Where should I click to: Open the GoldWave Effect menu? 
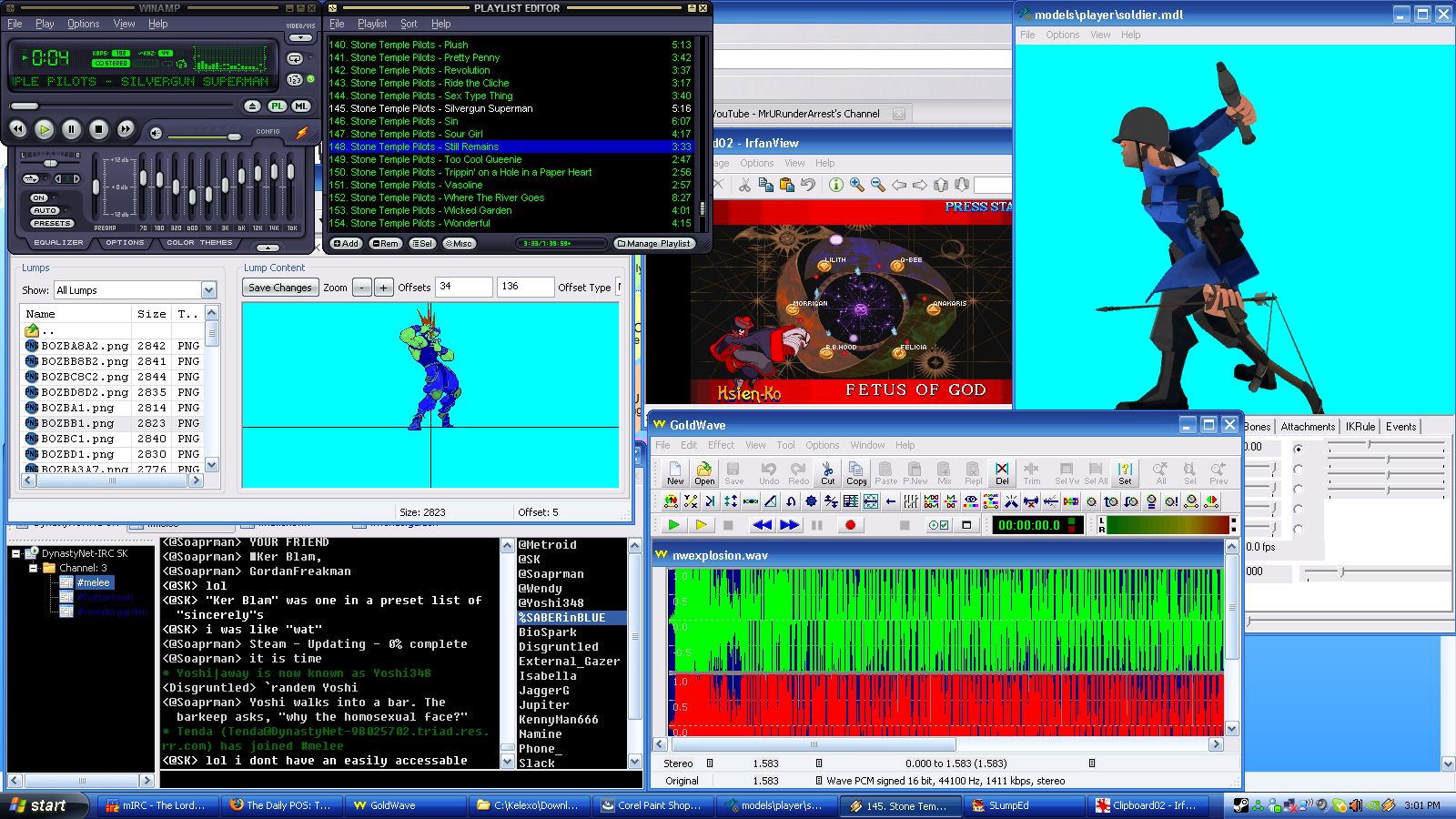721,445
